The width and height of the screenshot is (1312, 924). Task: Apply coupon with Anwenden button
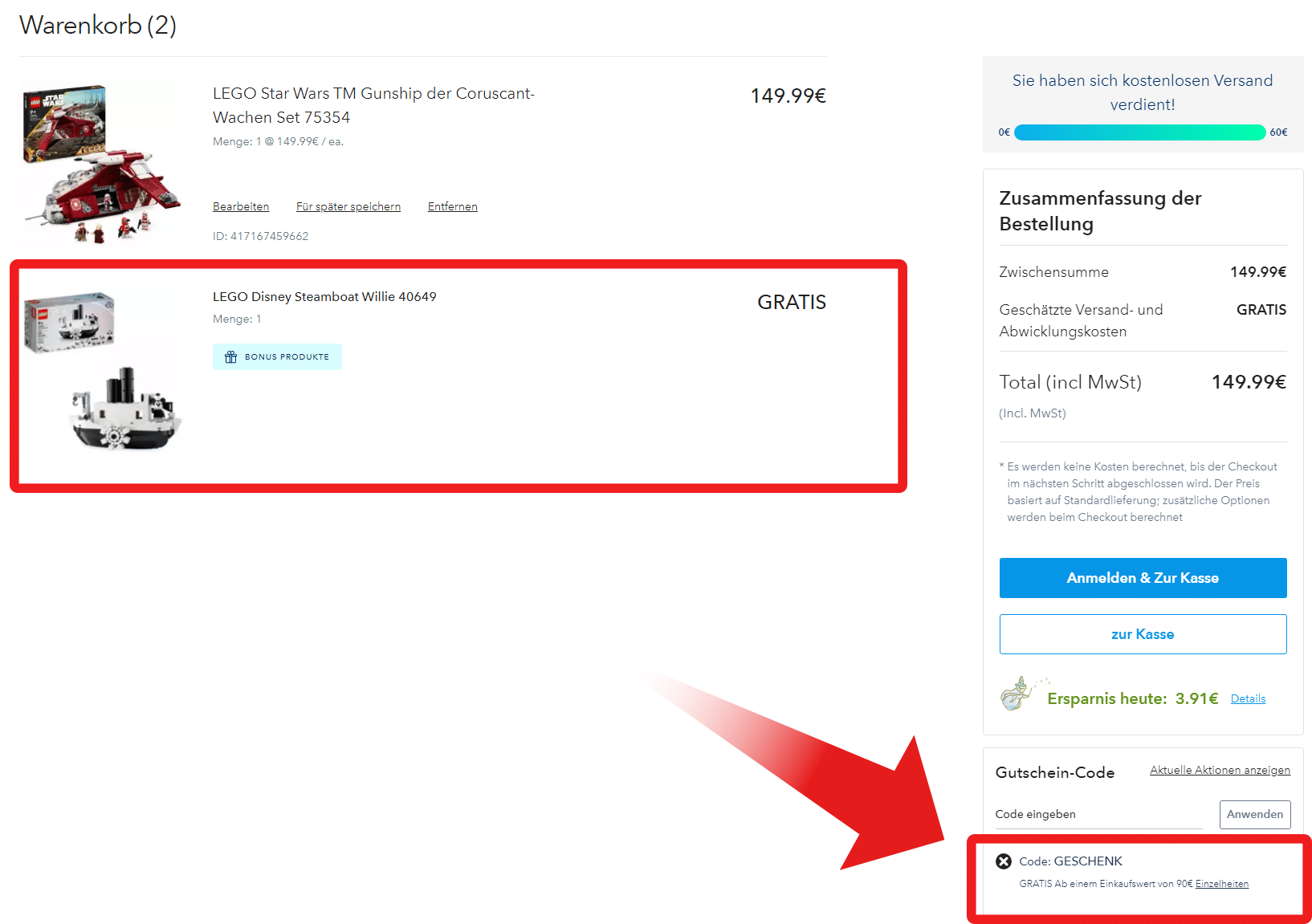(x=1255, y=814)
